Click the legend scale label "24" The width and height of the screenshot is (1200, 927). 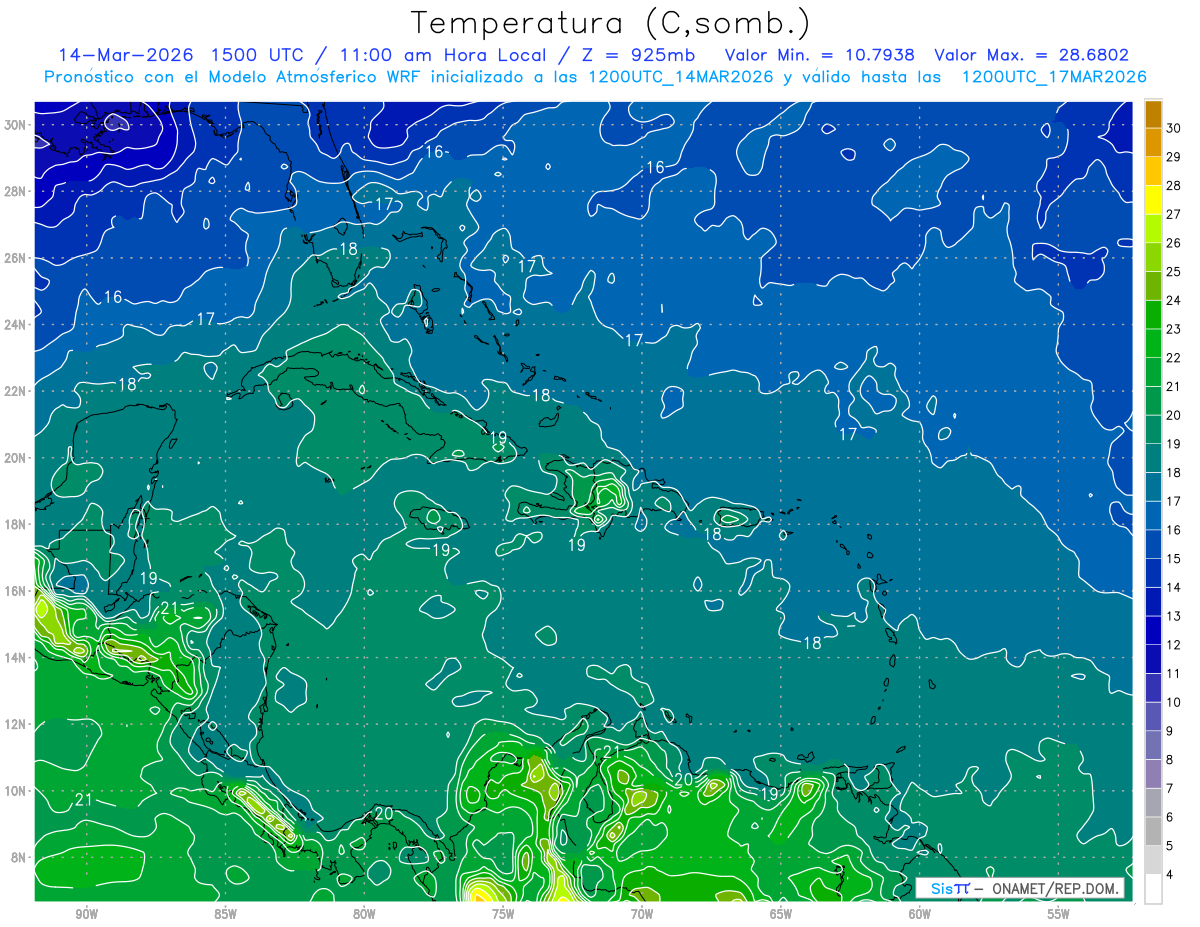(1174, 301)
